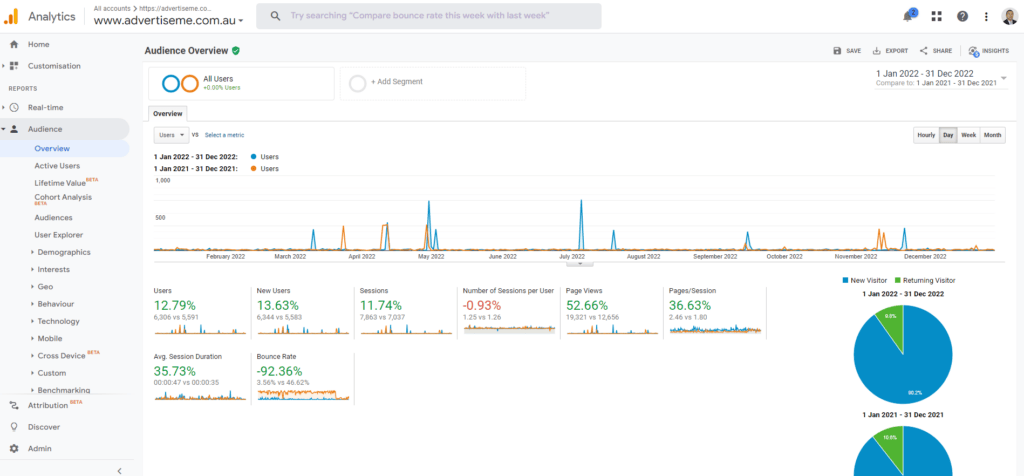This screenshot has width=1024, height=476.
Task: Open the help question mark icon
Action: (x=962, y=16)
